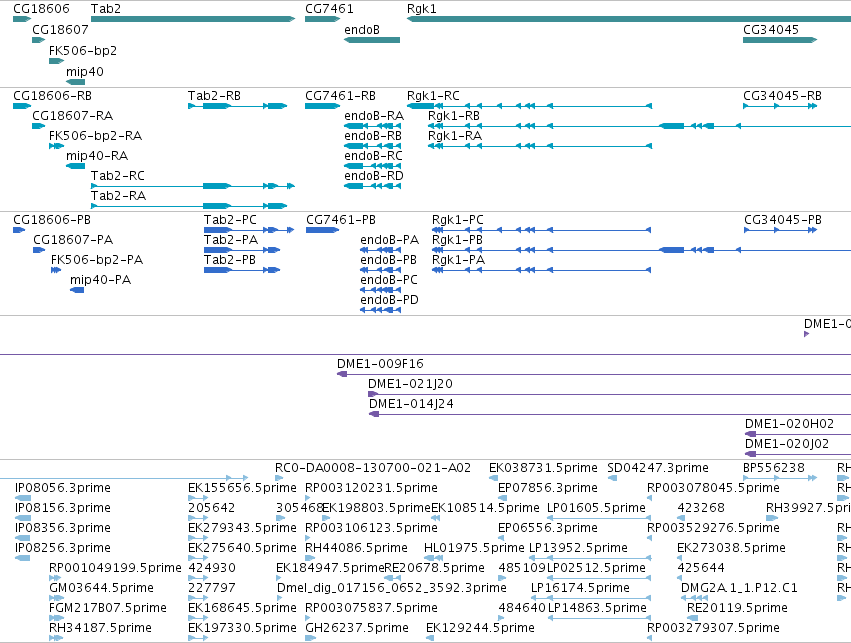Click the FK506-bp2-RA transcript label
Image resolution: width=851 pixels, height=643 pixels.
(96, 136)
